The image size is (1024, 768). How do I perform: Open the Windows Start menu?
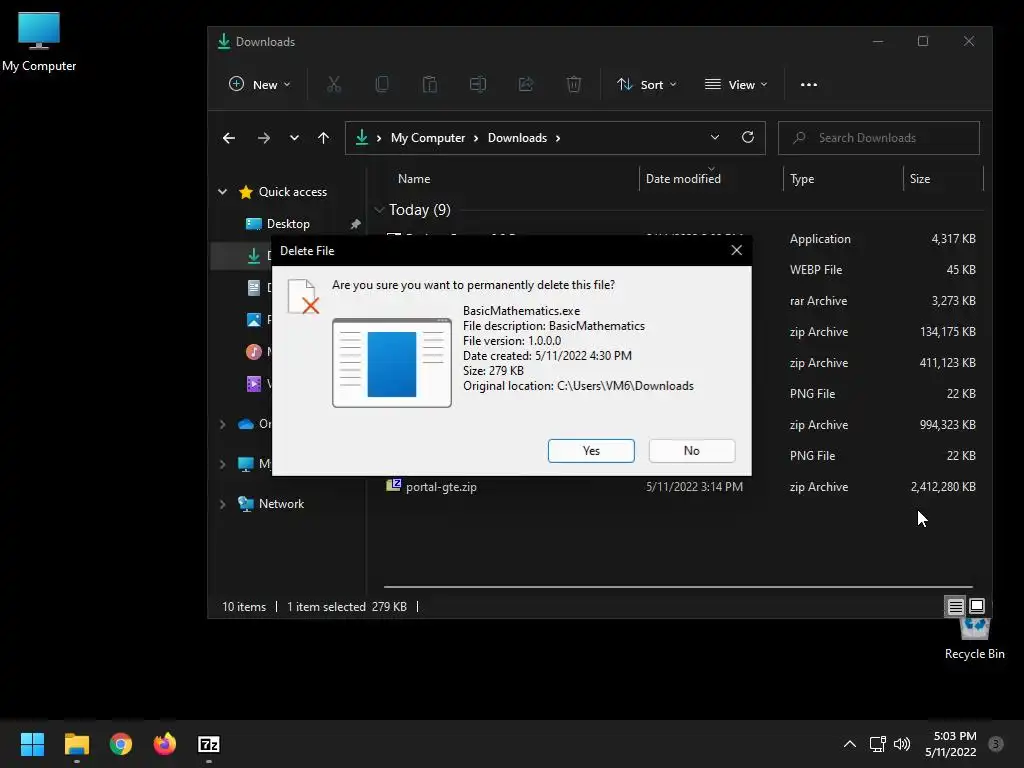tap(32, 744)
